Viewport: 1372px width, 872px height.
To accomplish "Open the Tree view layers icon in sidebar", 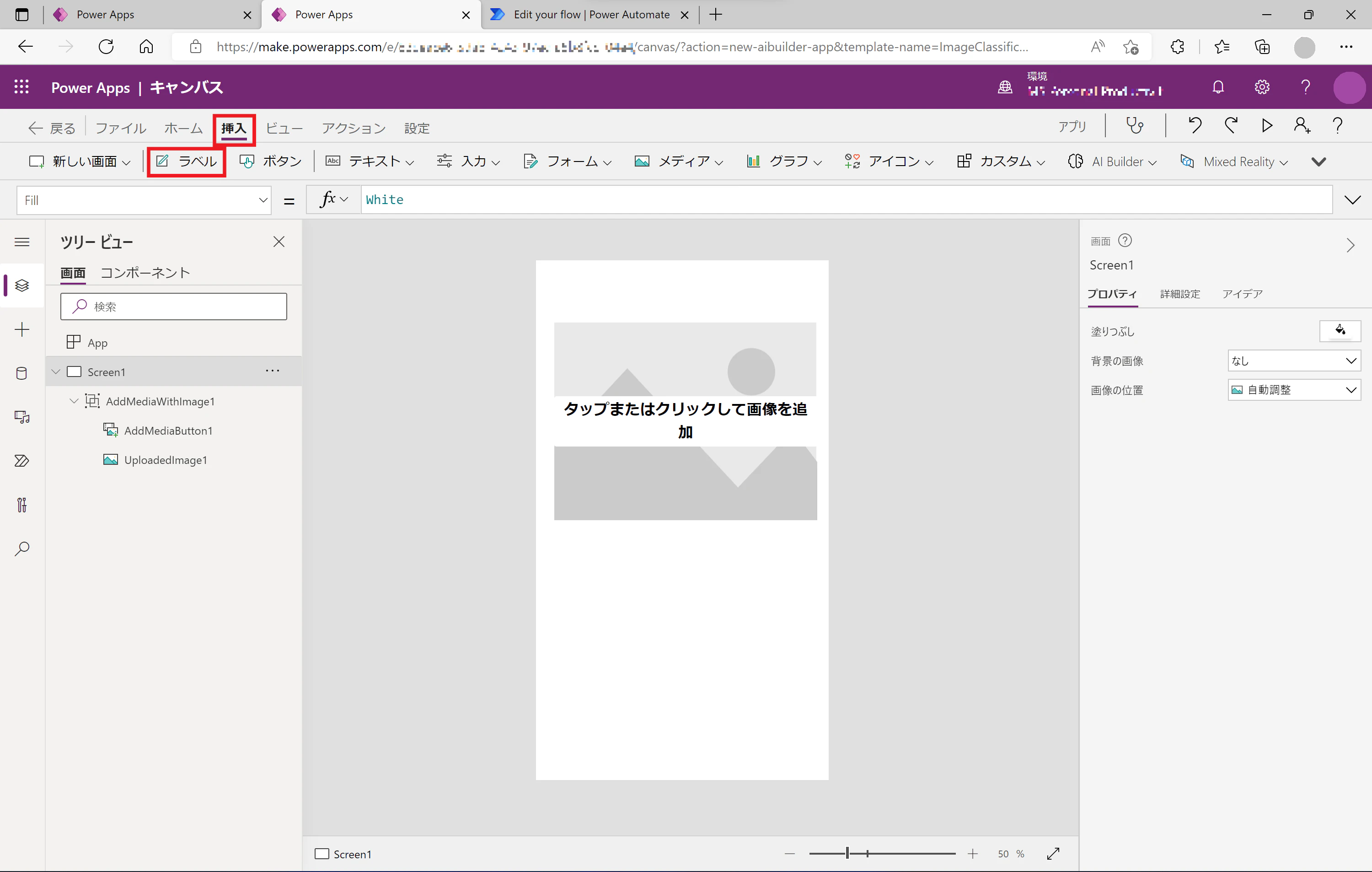I will pyautogui.click(x=21, y=285).
